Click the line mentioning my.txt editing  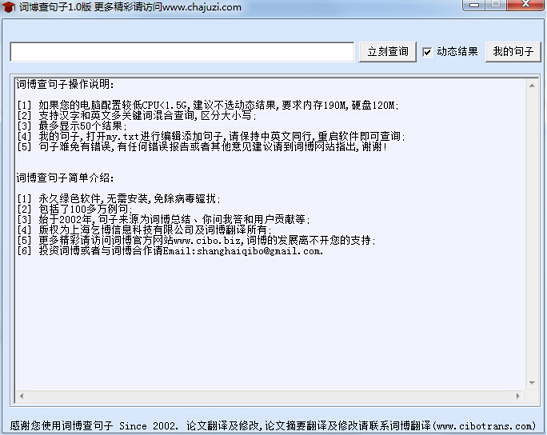211,136
